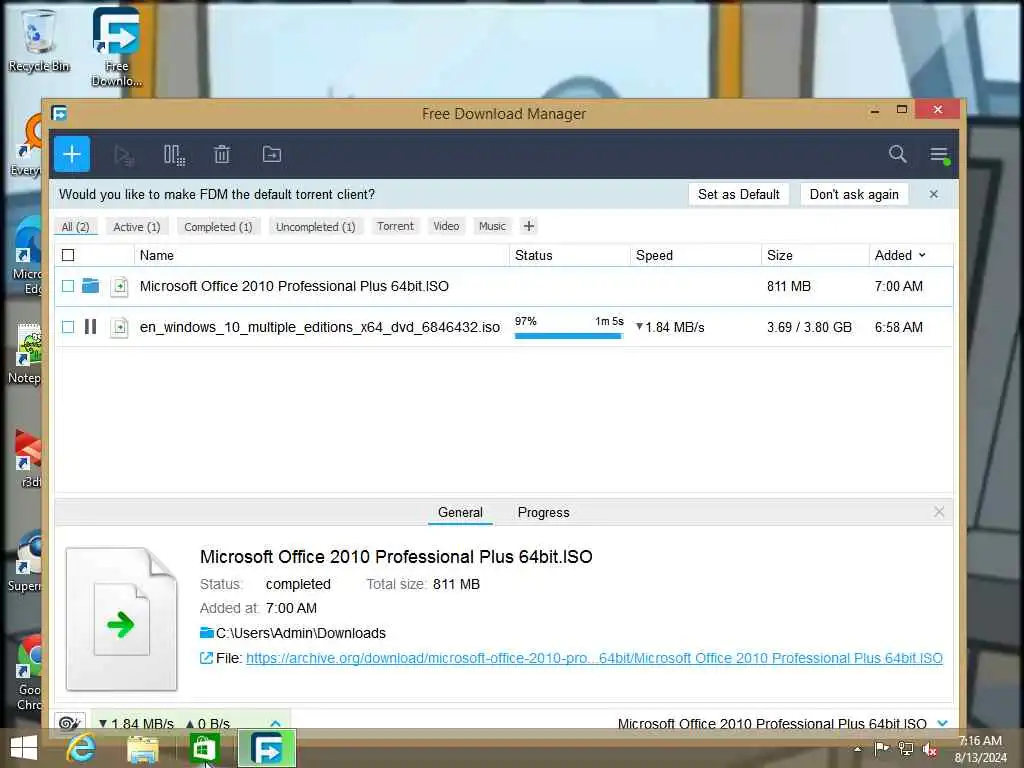Viewport: 1024px width, 768px height.
Task: Click the 3.69 / 3.80 GB size cell
Action: click(809, 327)
